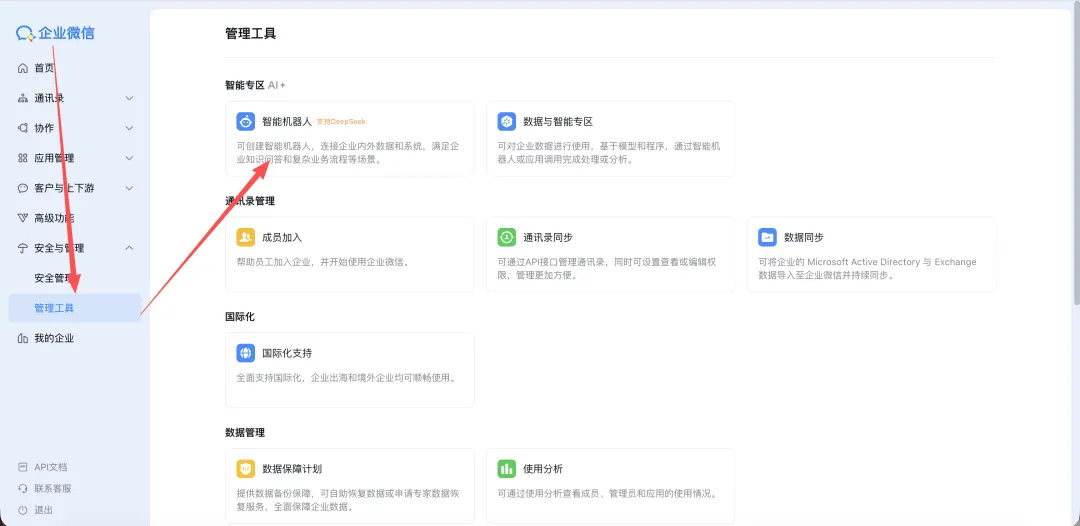Open the 成员加入 card title
Image resolution: width=1080 pixels, height=526 pixels.
pyautogui.click(x=282, y=238)
